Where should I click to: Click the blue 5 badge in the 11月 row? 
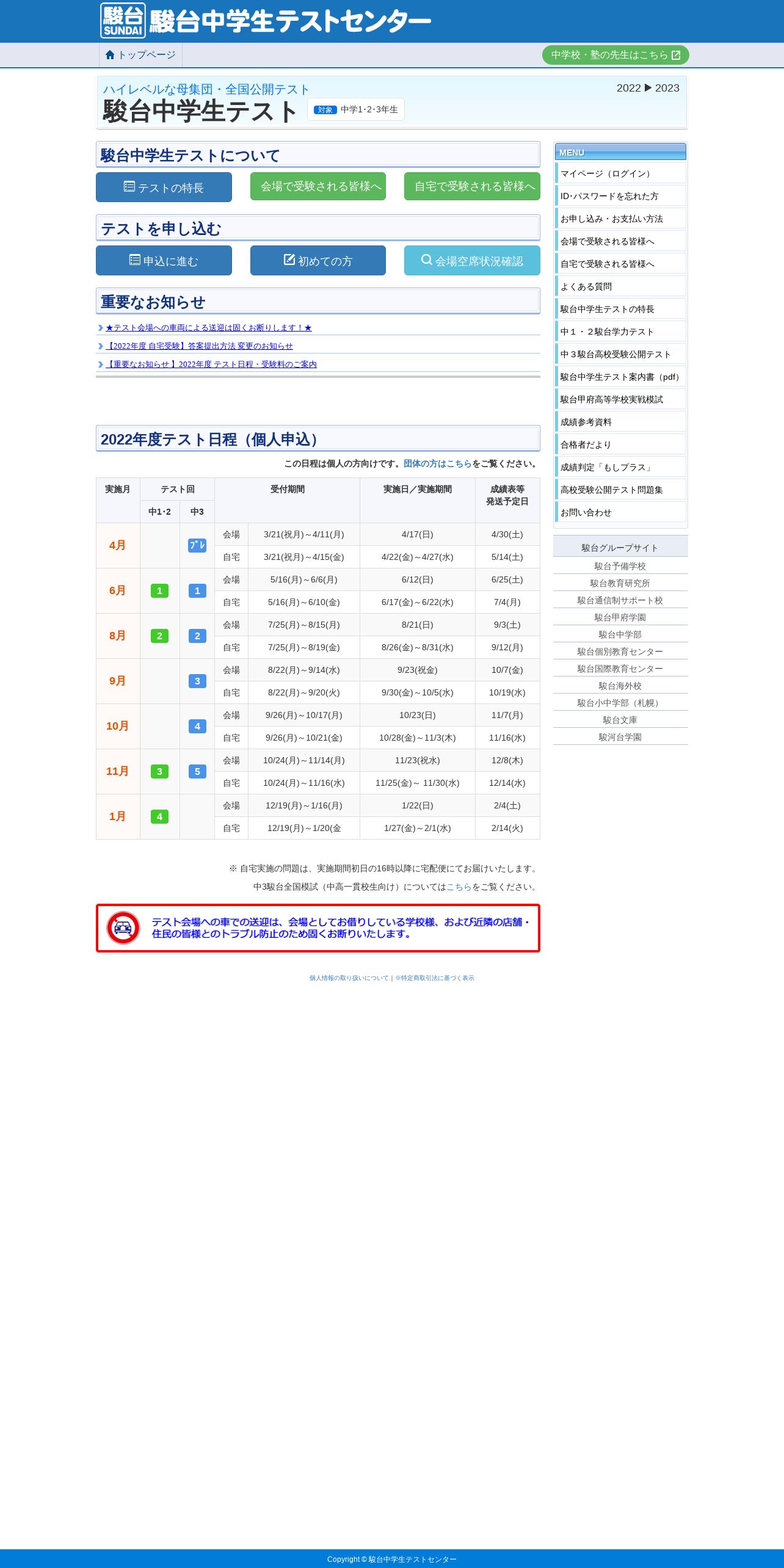197,771
